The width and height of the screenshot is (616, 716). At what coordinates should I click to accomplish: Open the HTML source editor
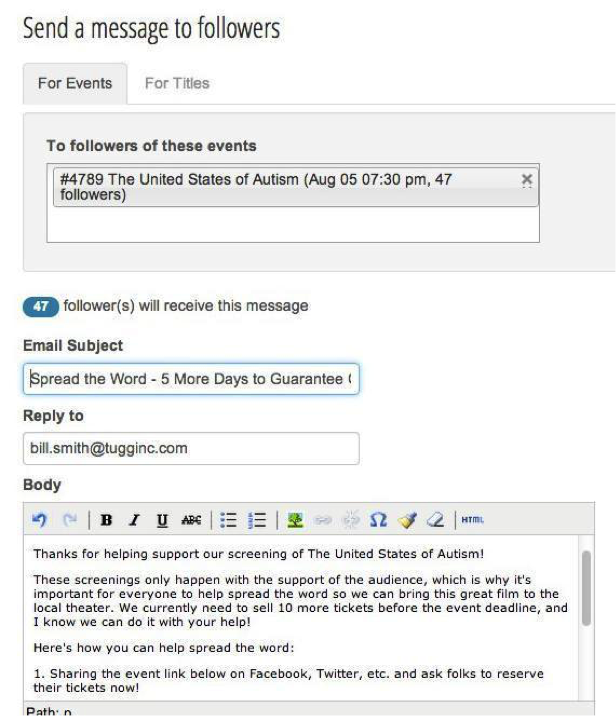tap(472, 520)
